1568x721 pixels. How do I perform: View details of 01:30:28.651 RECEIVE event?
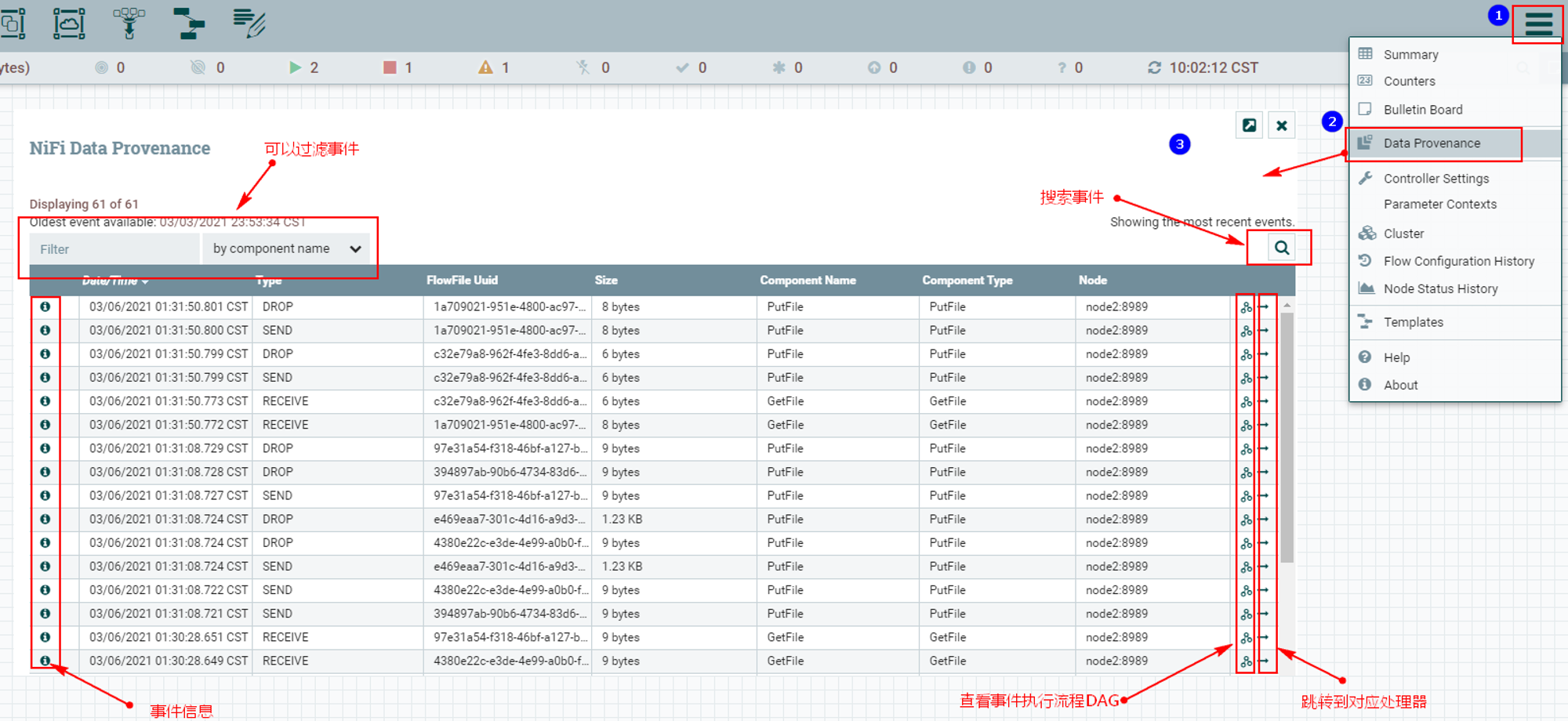point(45,637)
